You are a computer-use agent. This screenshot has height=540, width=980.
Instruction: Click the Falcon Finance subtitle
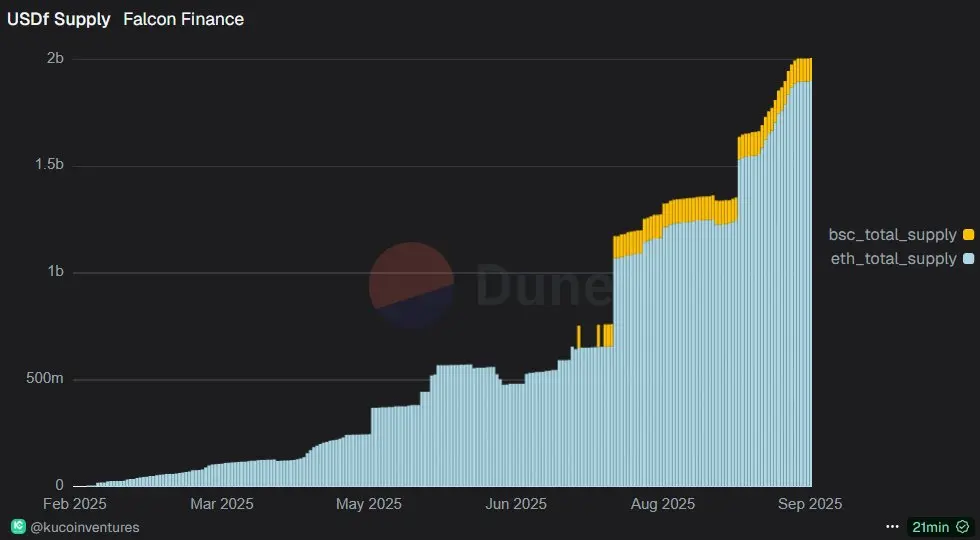point(183,19)
